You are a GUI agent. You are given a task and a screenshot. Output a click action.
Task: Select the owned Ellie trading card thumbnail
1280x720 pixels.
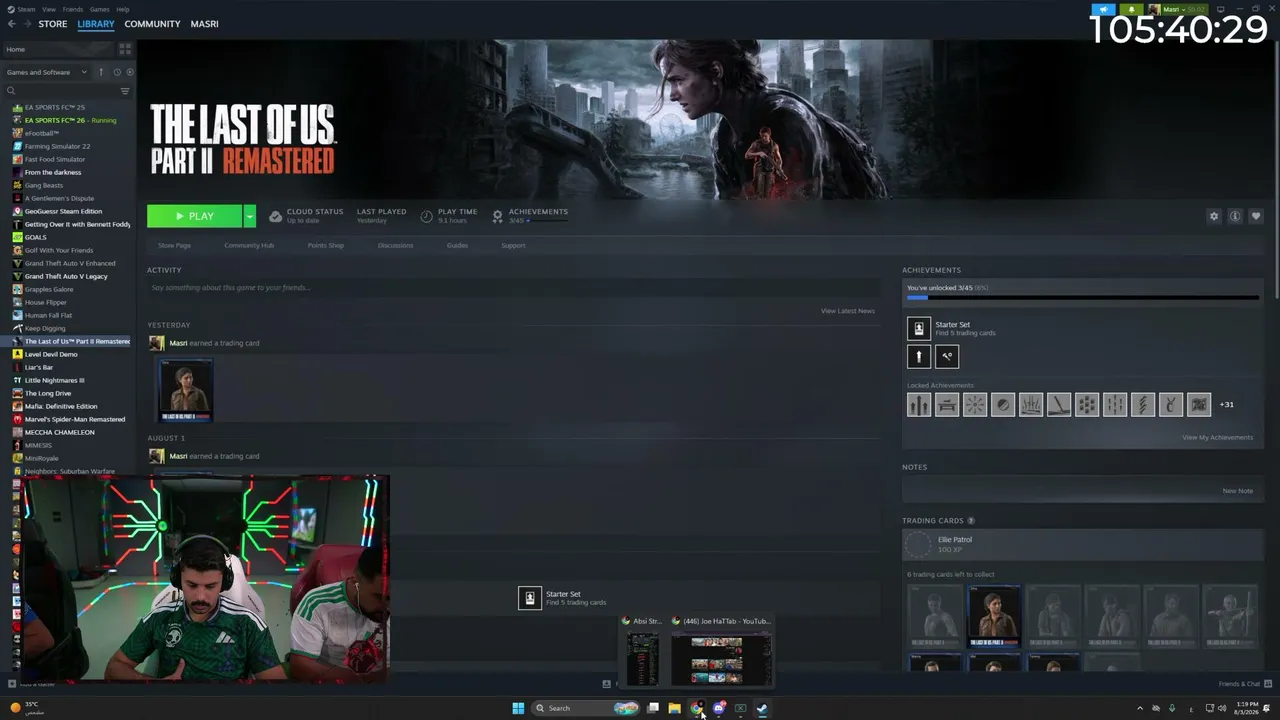click(x=995, y=615)
